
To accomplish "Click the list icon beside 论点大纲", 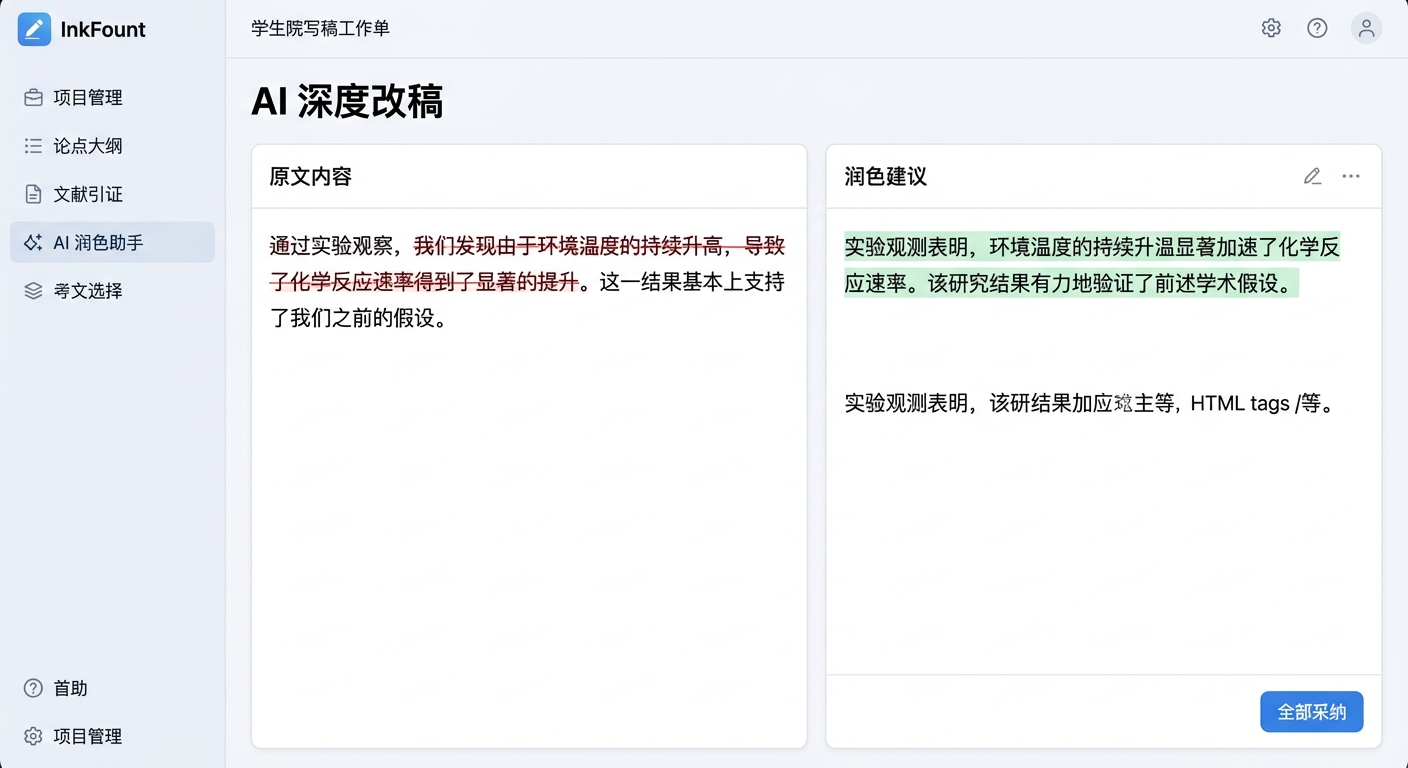I will (x=33, y=146).
